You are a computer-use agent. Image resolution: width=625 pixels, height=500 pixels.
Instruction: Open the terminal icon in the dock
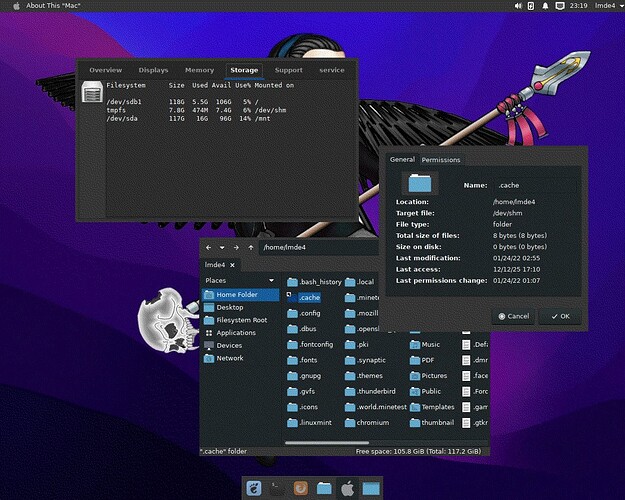[x=277, y=488]
